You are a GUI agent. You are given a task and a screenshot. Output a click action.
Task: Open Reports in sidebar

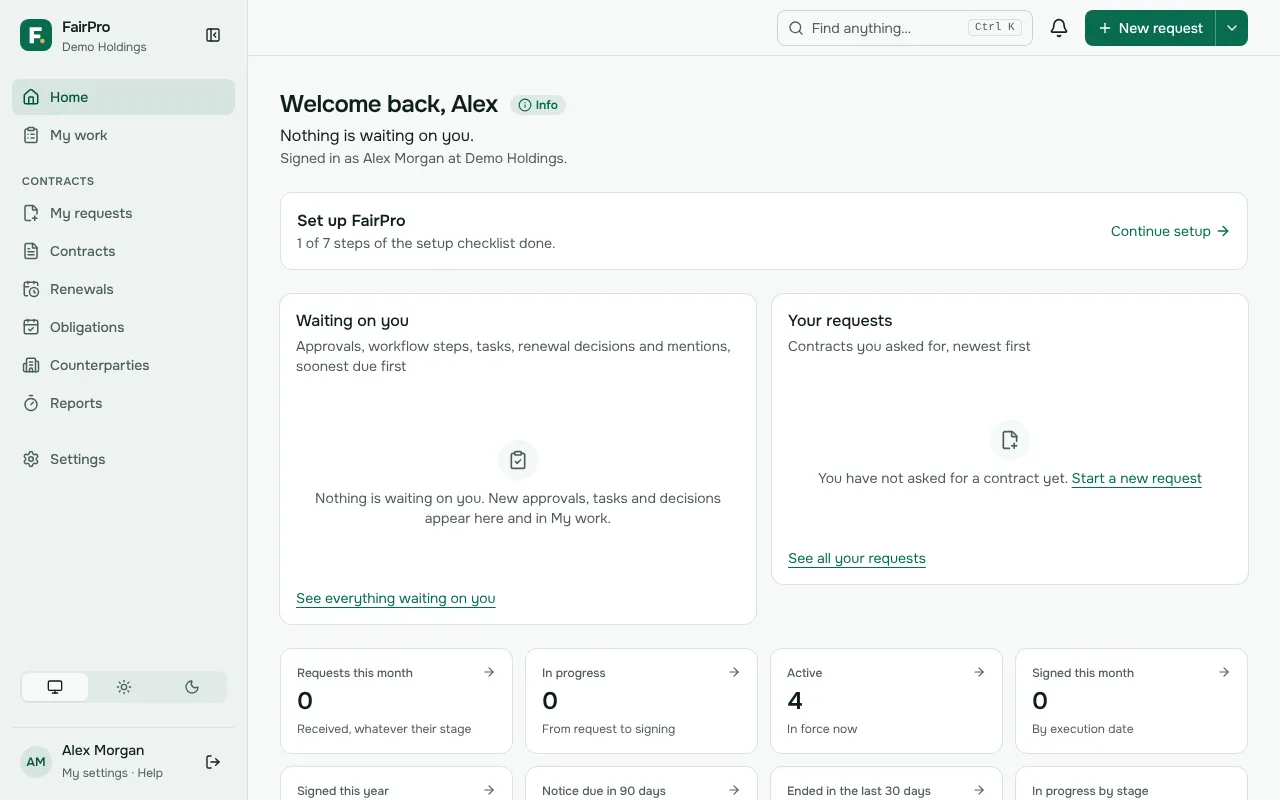coord(124,403)
